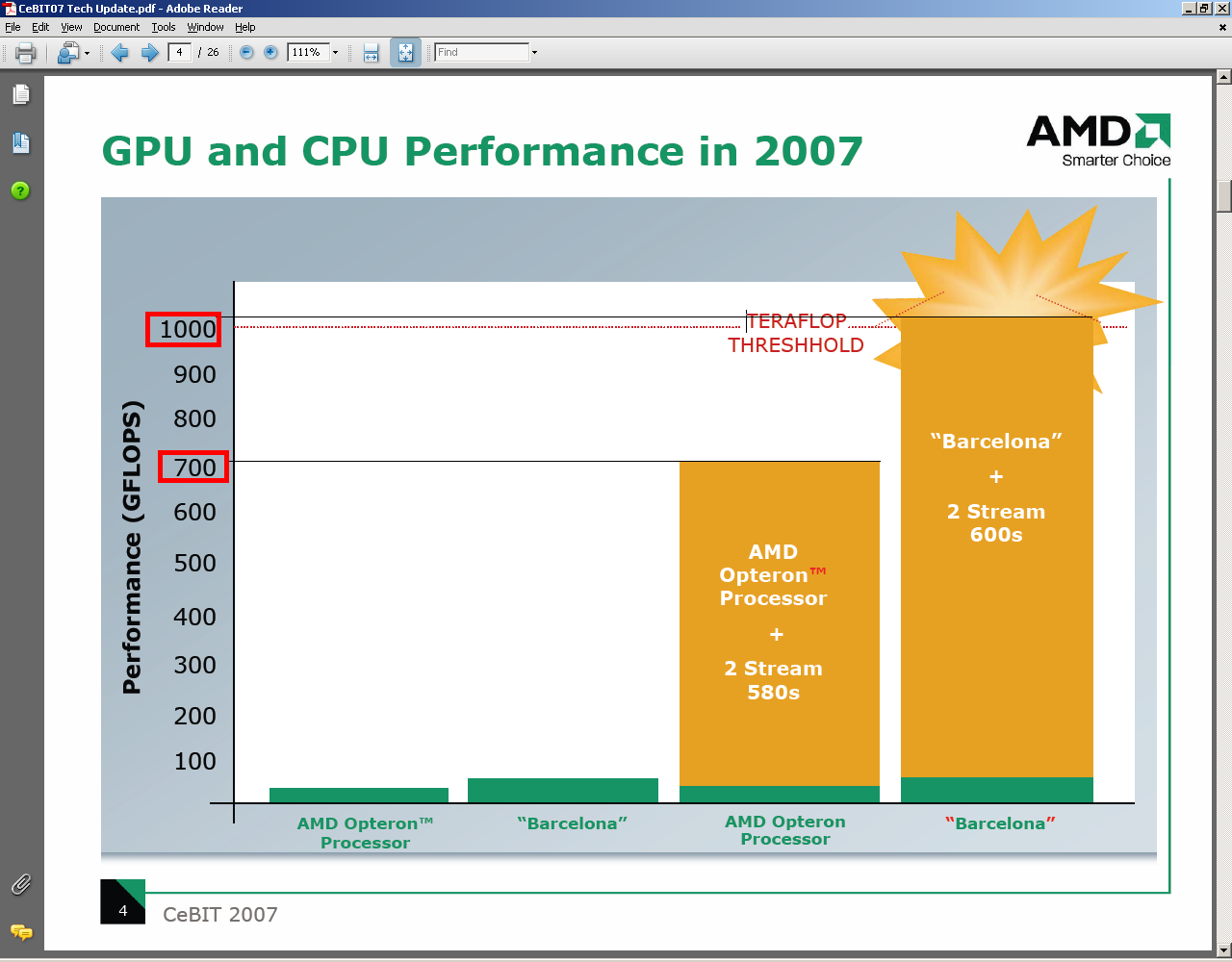
Task: Open the Edit menu
Action: pyautogui.click(x=40, y=27)
